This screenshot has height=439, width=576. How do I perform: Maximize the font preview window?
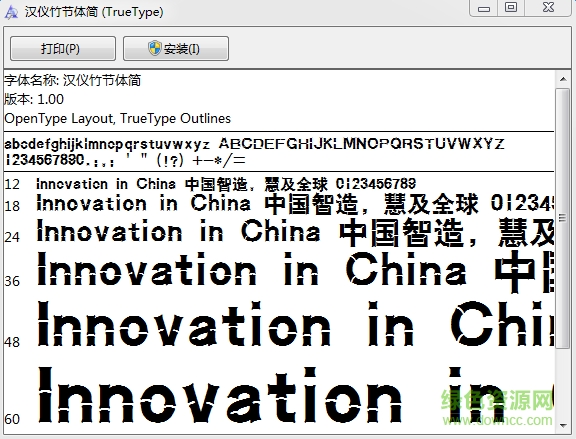tap(511, 8)
